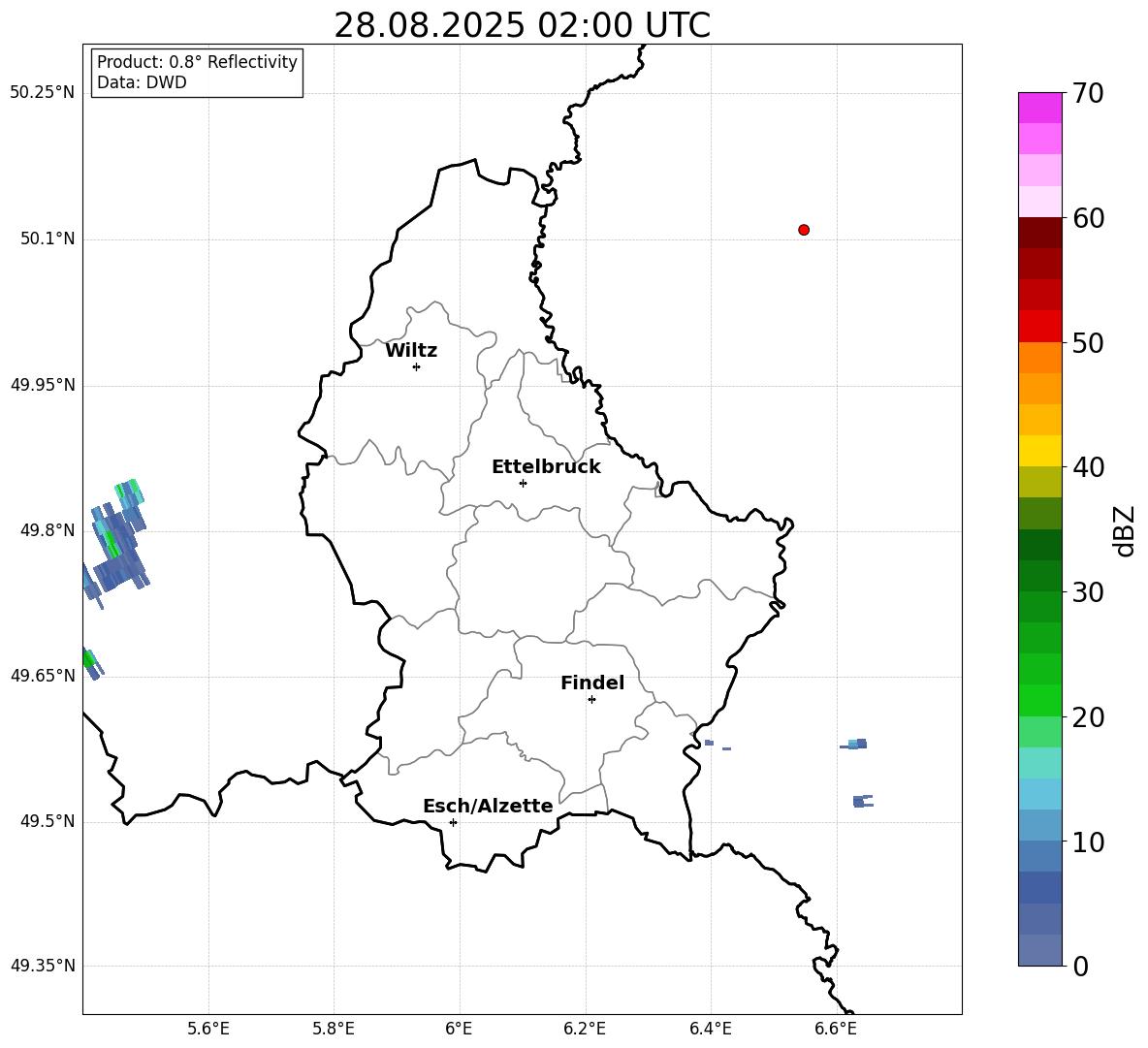Click the magenta swatch atop the colorbar
The width and height of the screenshot is (1148, 1048).
pyautogui.click(x=1040, y=108)
